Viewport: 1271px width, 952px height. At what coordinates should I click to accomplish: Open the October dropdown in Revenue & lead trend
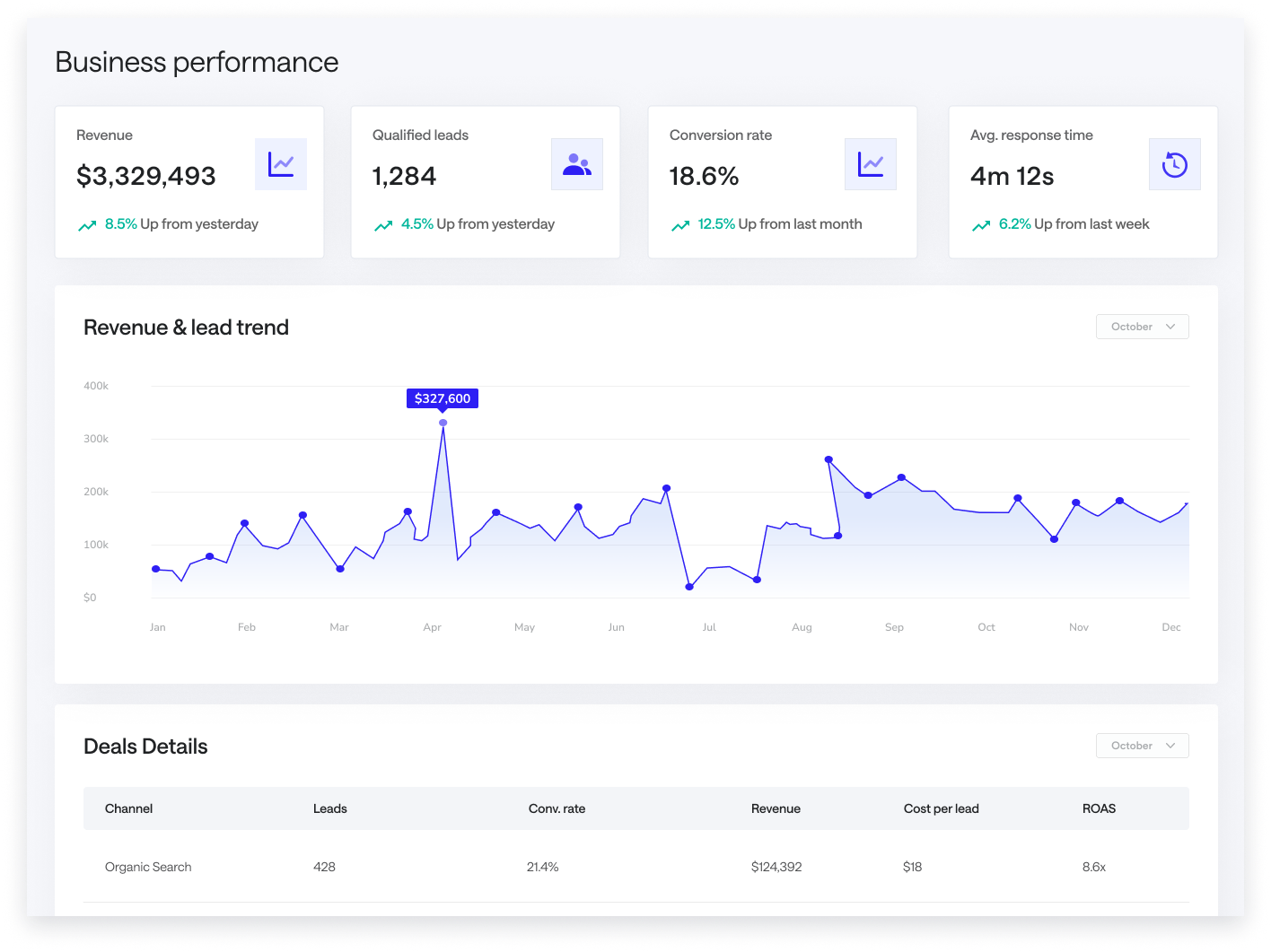[x=1143, y=327]
